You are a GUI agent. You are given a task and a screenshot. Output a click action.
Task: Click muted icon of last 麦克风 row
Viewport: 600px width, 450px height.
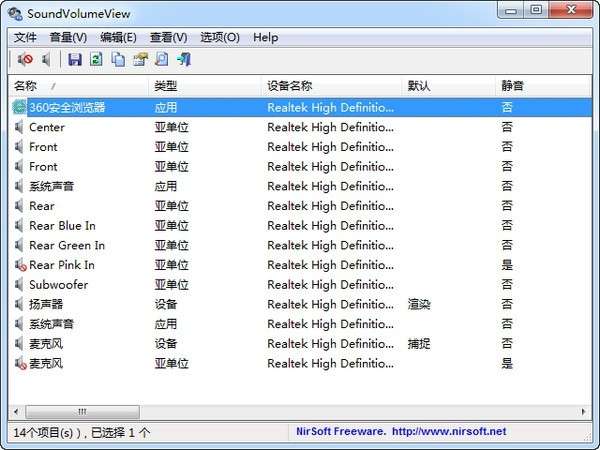(20, 363)
